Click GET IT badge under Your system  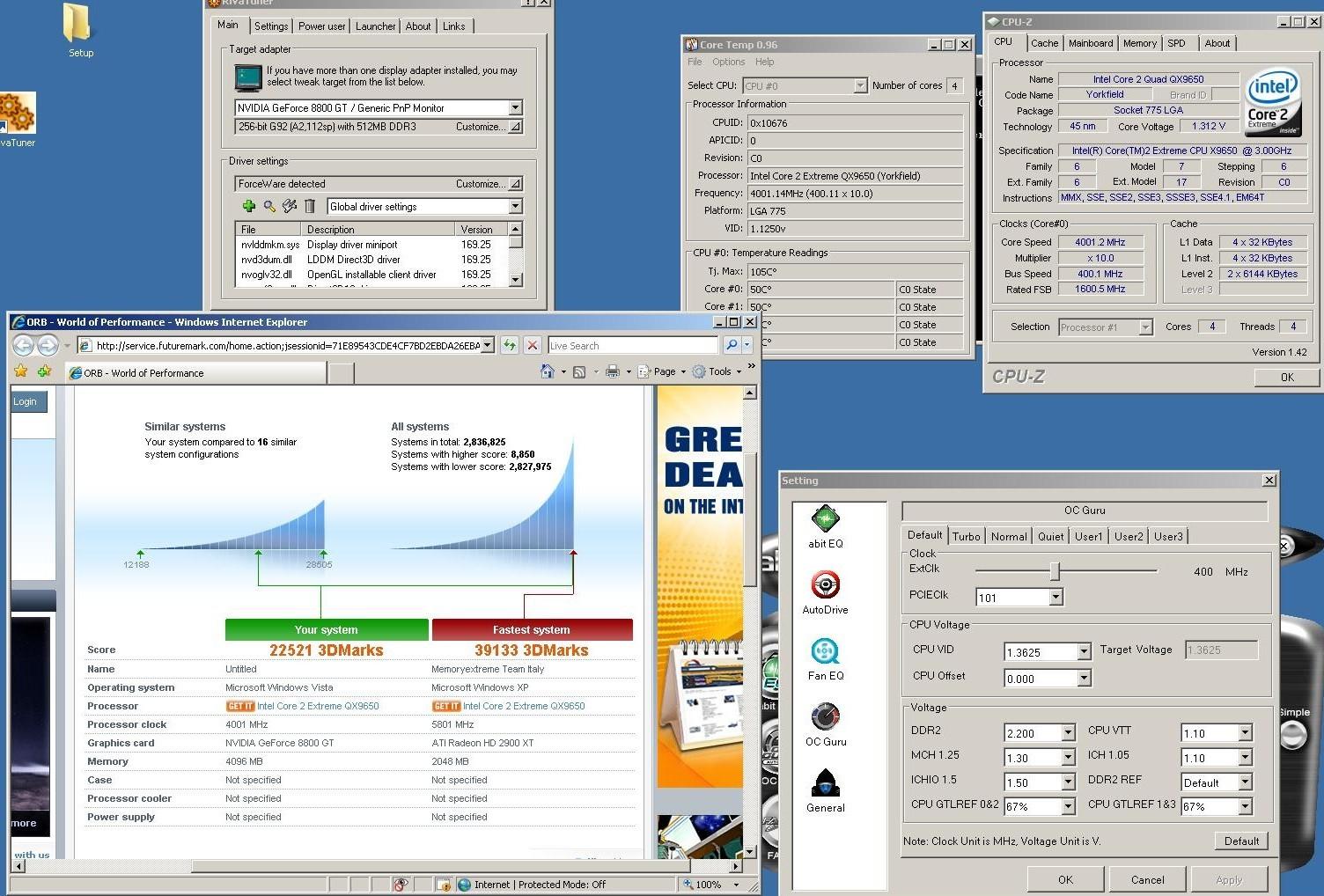pyautogui.click(x=239, y=706)
